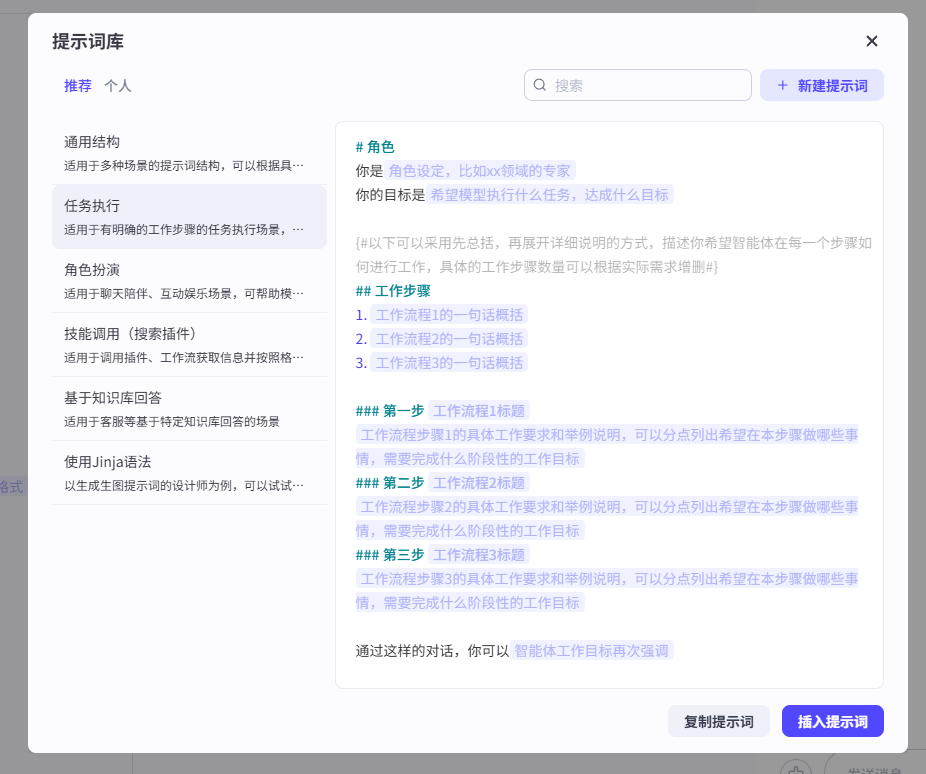Select the 通用结构 template

[190, 153]
